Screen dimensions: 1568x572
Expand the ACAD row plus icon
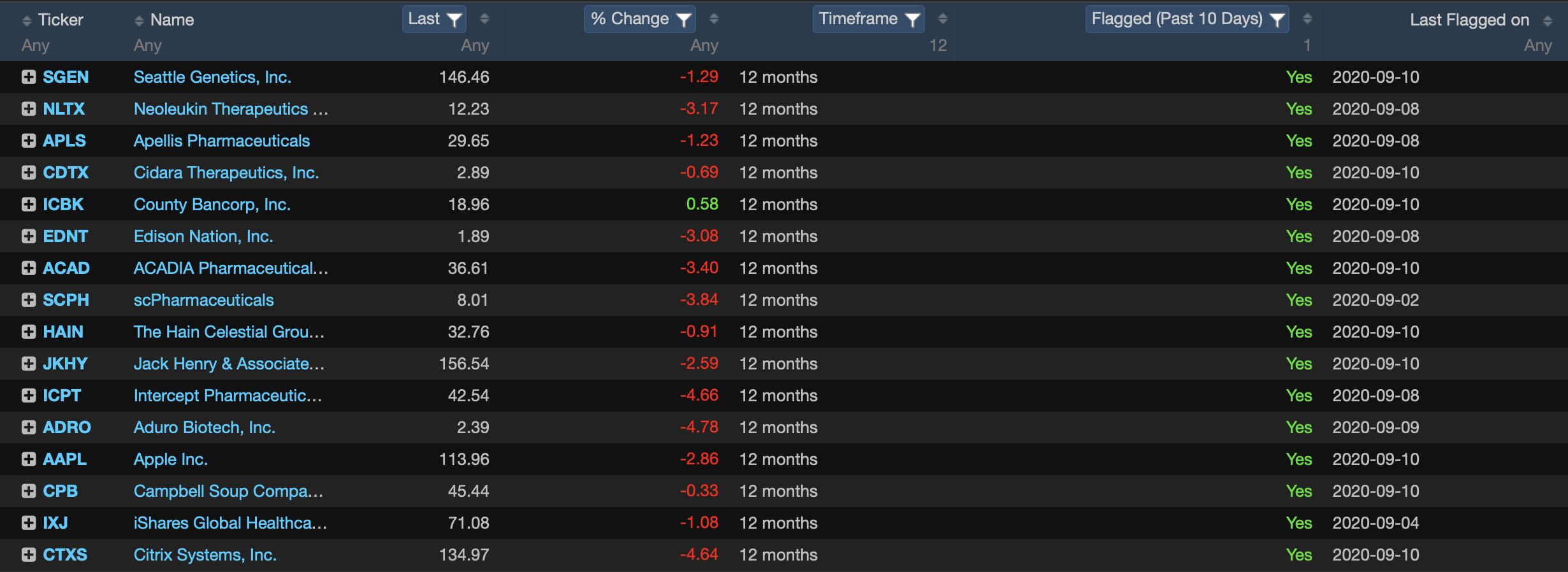tap(28, 268)
